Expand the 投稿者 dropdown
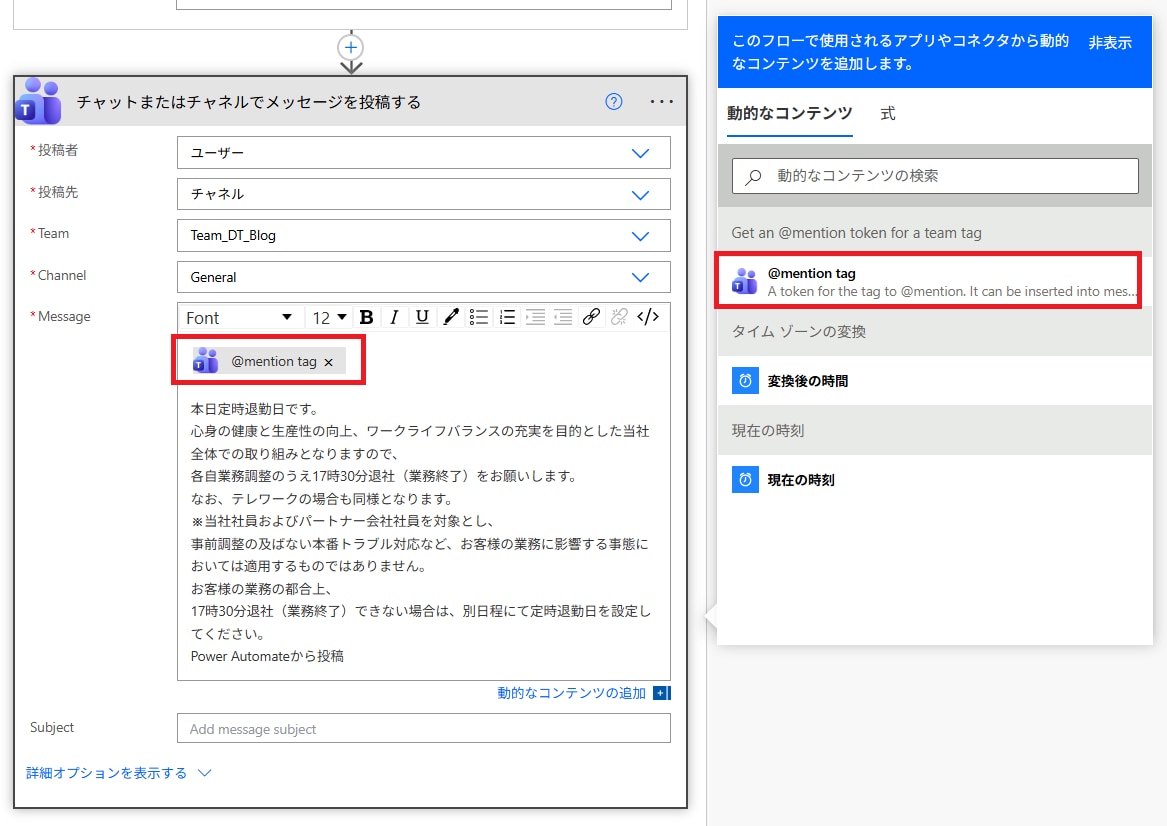This screenshot has width=1167, height=826. tap(640, 153)
